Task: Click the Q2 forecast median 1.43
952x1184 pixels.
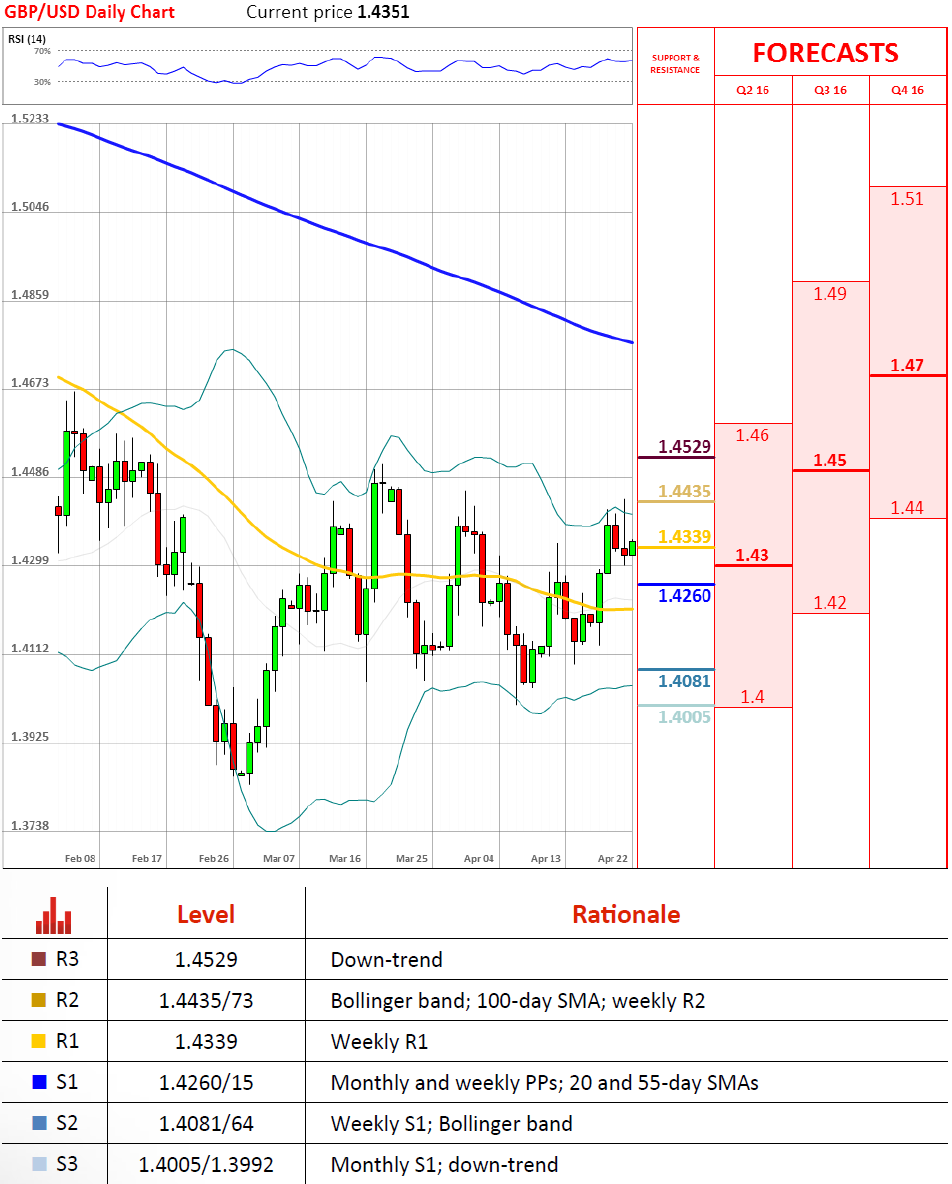Action: pos(752,555)
